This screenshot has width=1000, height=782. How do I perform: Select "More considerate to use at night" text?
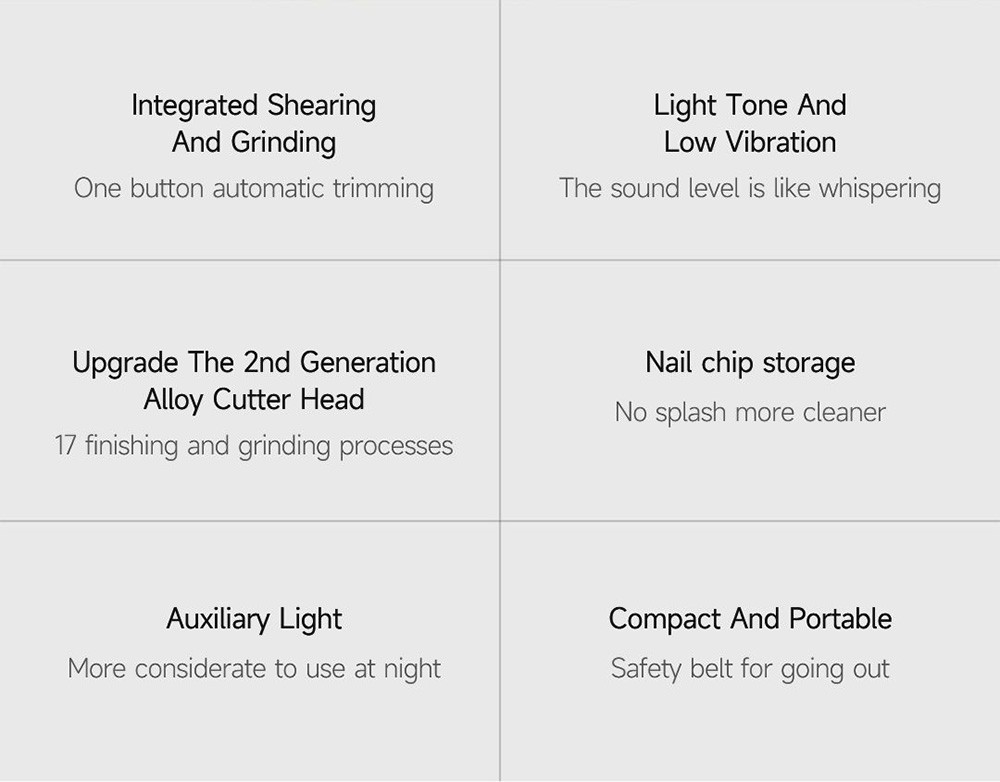(x=254, y=668)
